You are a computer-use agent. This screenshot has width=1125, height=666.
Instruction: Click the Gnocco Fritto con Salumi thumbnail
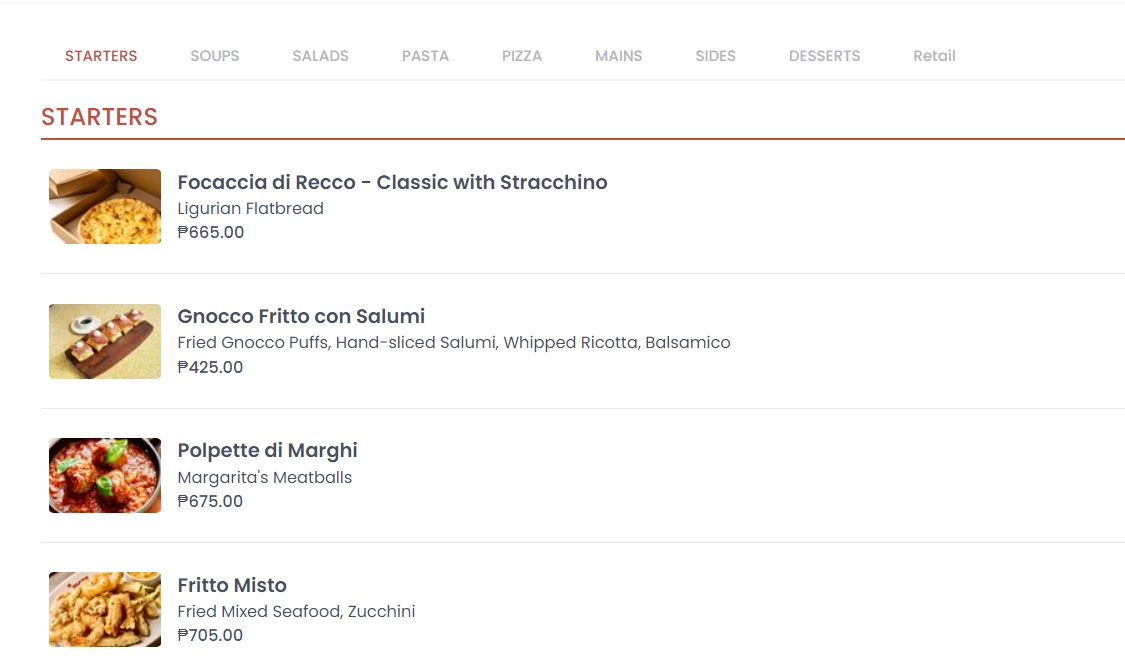pos(105,341)
